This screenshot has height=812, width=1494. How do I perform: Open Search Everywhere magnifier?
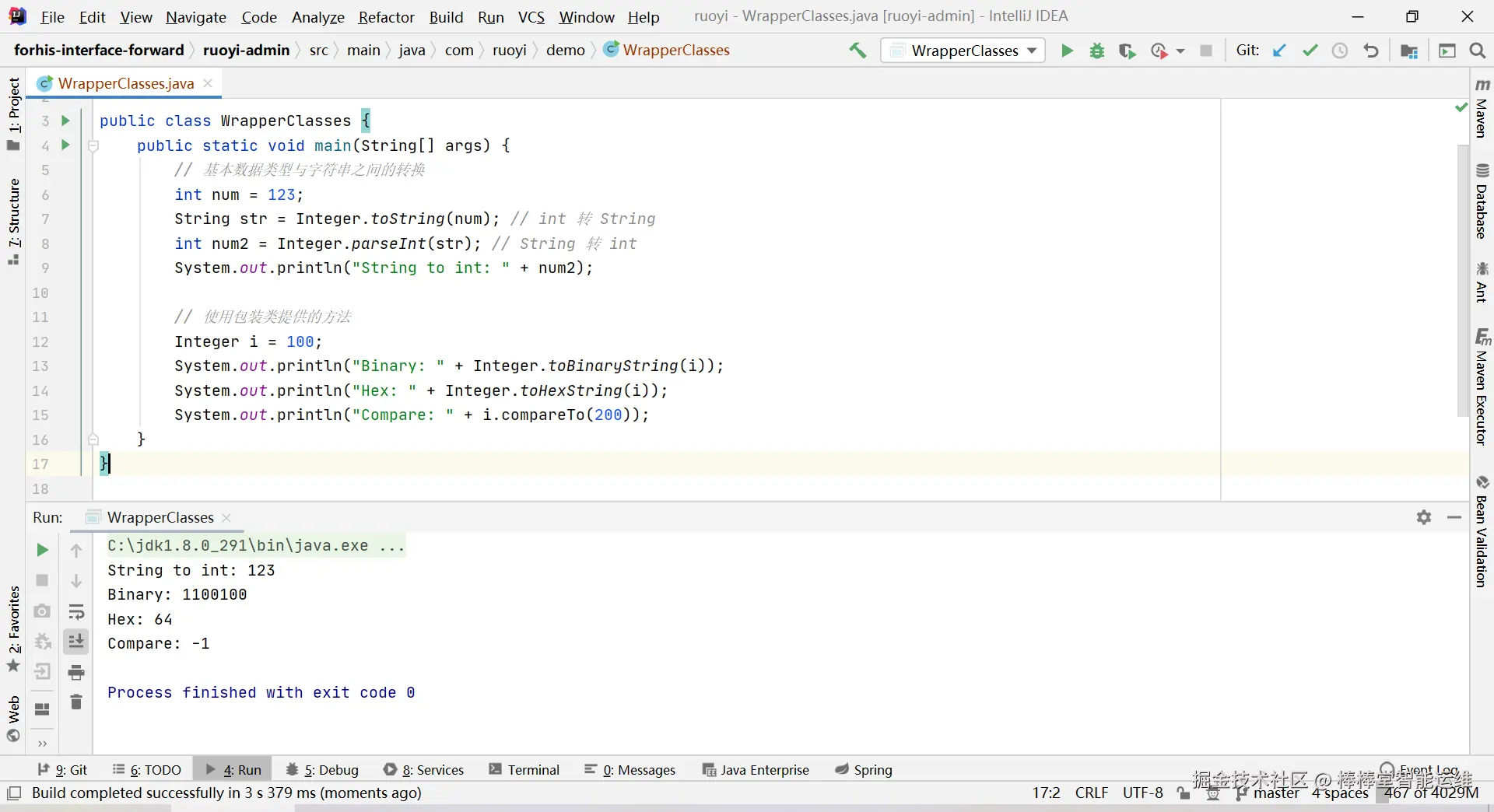pos(1477,51)
